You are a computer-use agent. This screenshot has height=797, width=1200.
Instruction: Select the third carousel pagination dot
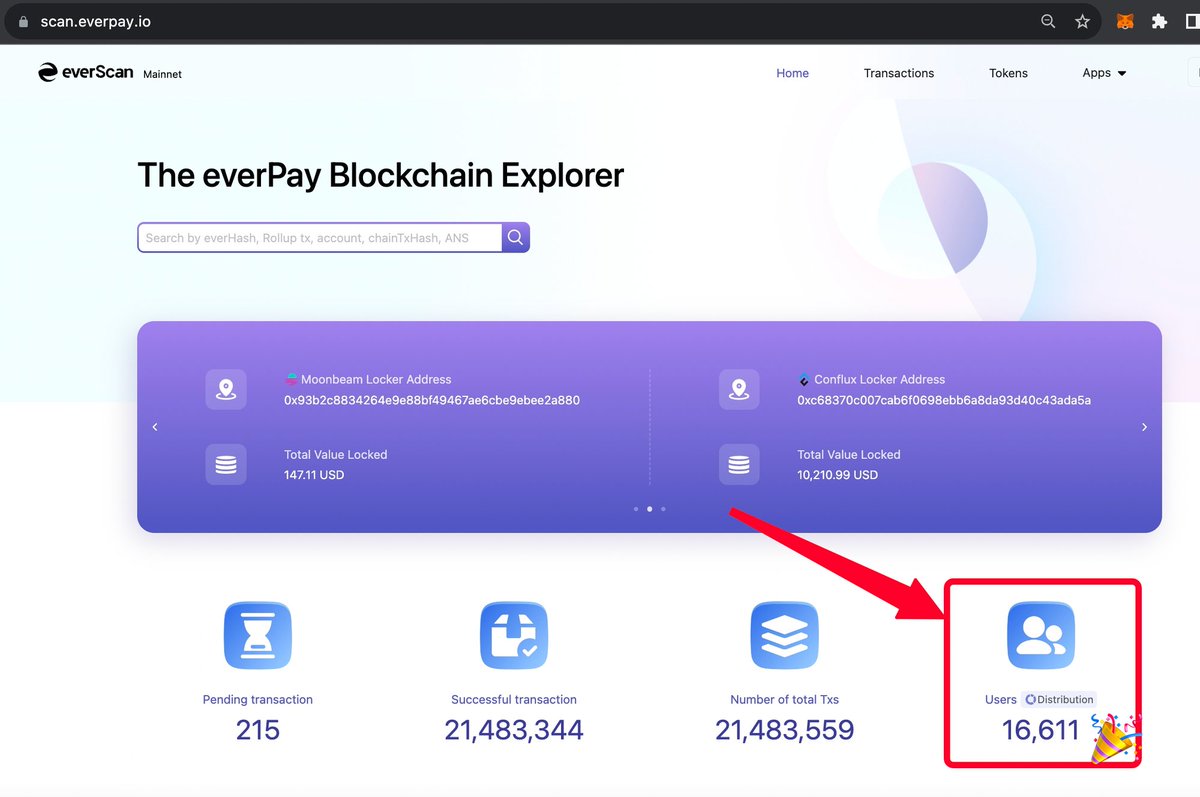(662, 509)
